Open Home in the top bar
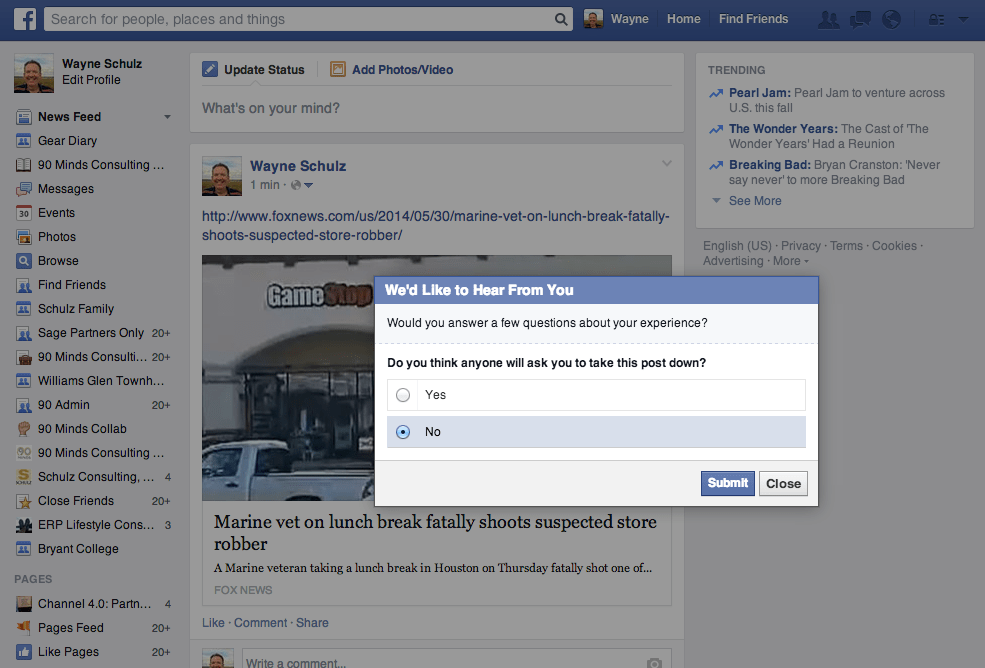The image size is (985, 668). coord(683,19)
